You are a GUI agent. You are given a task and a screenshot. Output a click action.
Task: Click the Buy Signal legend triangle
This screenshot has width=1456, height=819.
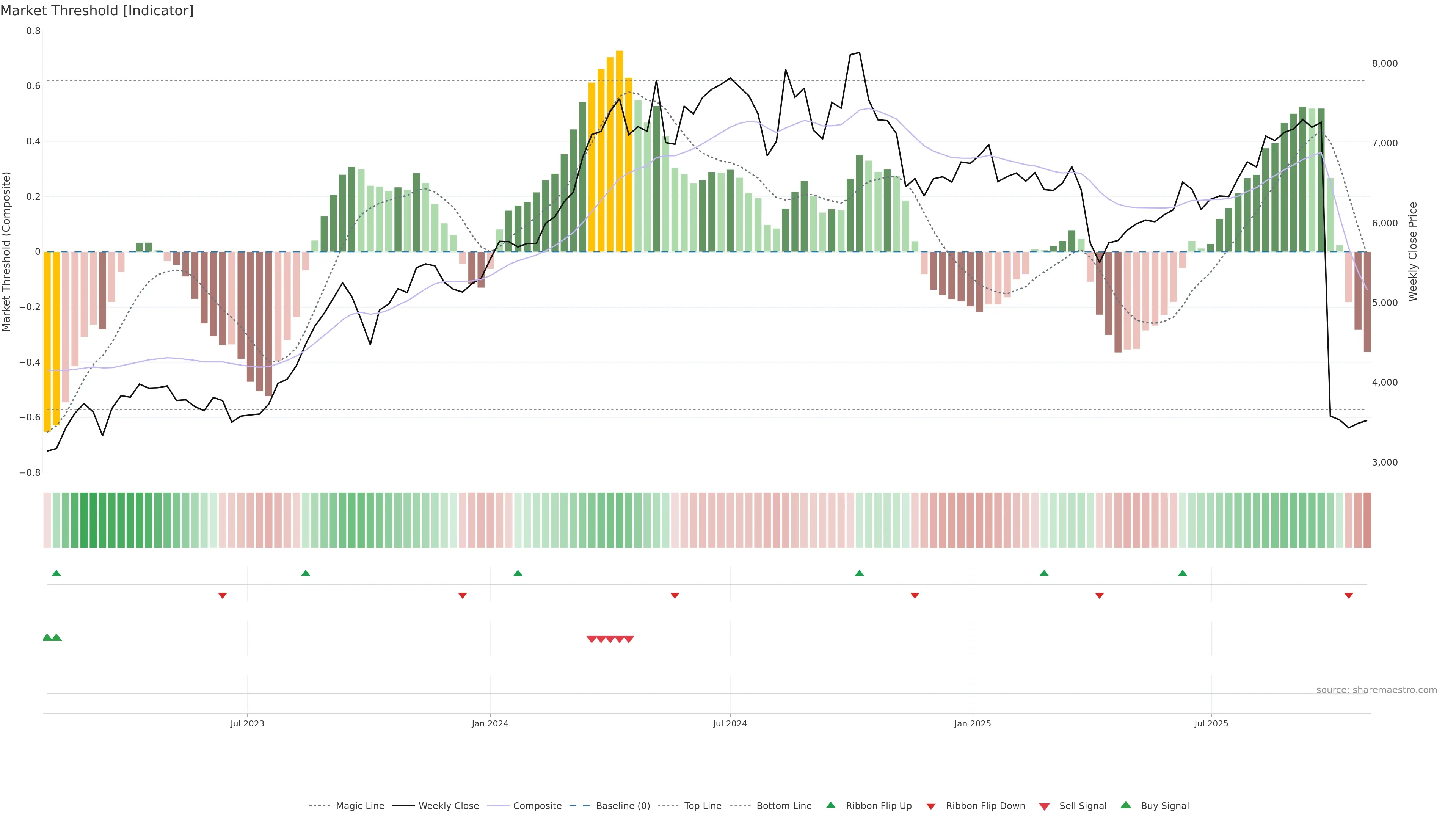1126,805
